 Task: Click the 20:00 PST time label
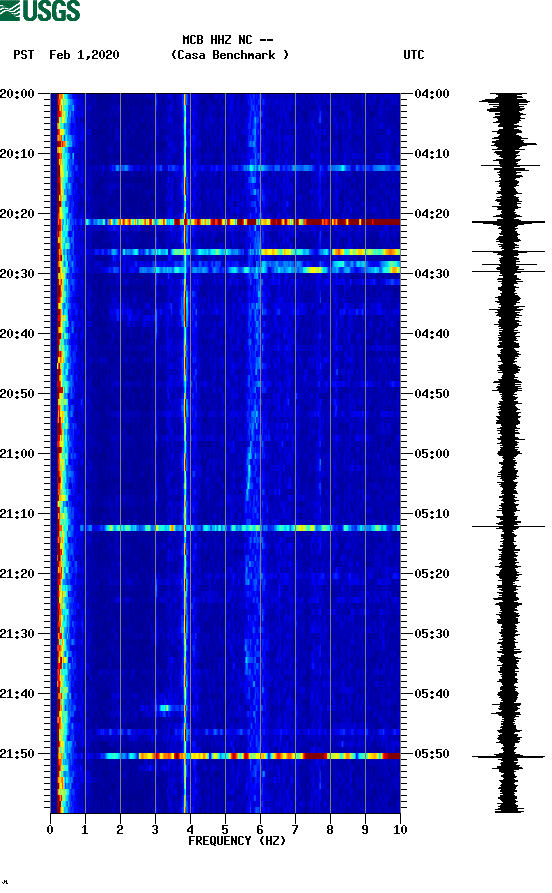pyautogui.click(x=17, y=93)
